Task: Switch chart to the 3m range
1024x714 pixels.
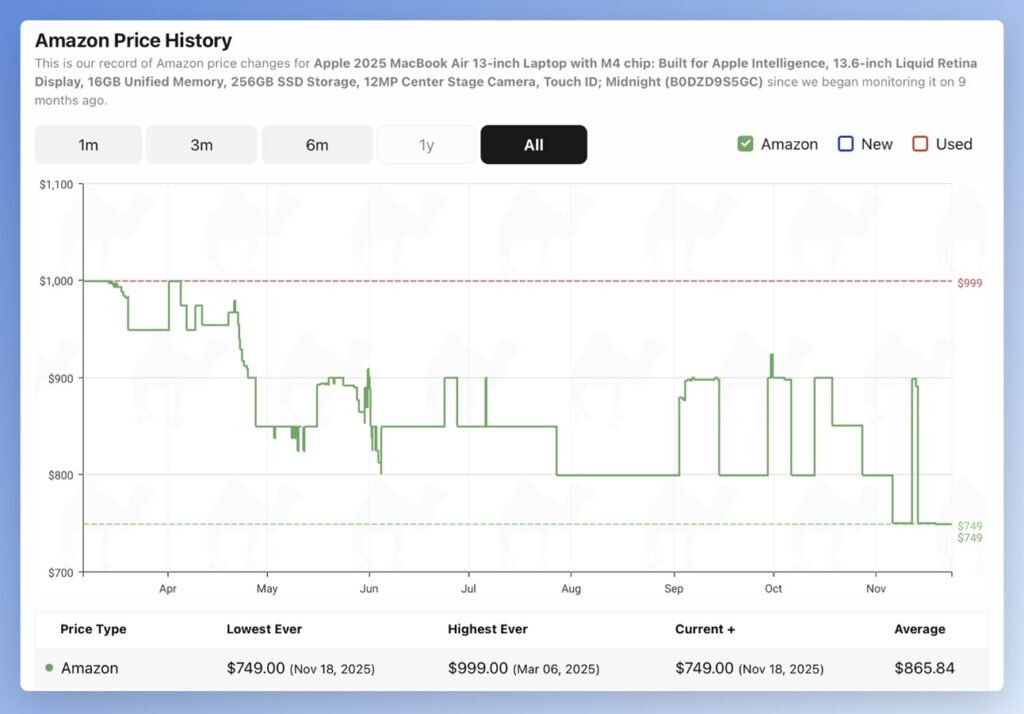Action: [x=201, y=145]
